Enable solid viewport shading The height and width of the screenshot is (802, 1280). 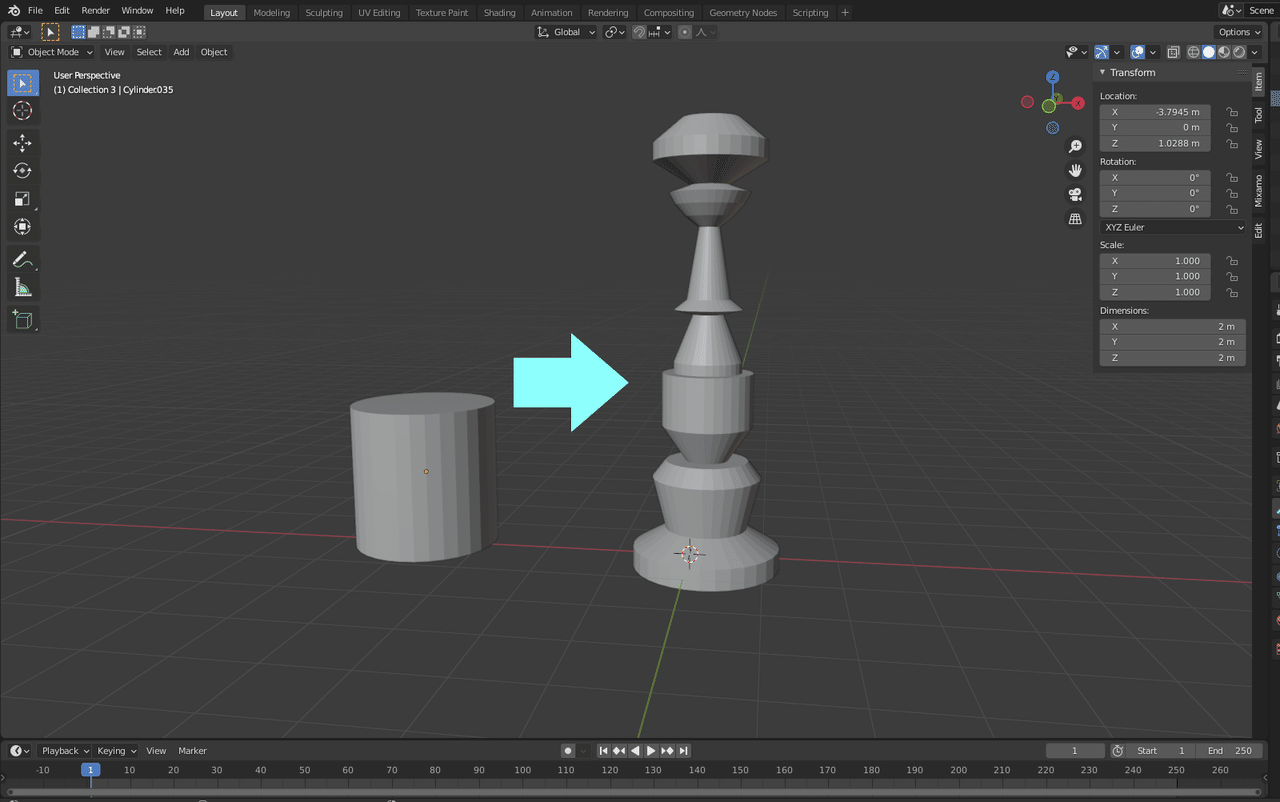click(x=1209, y=52)
